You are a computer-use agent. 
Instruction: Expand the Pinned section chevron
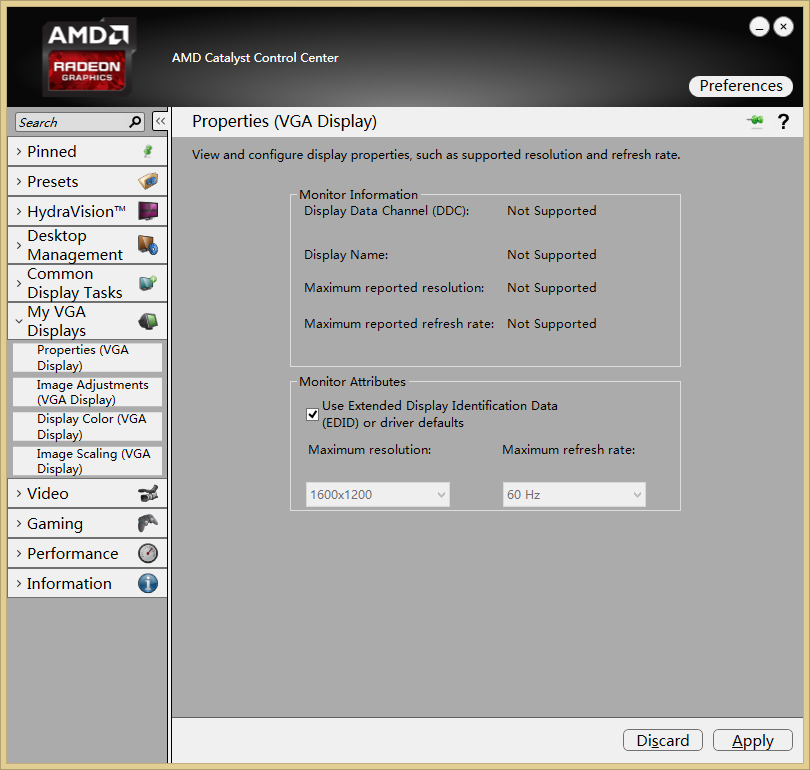click(x=19, y=151)
